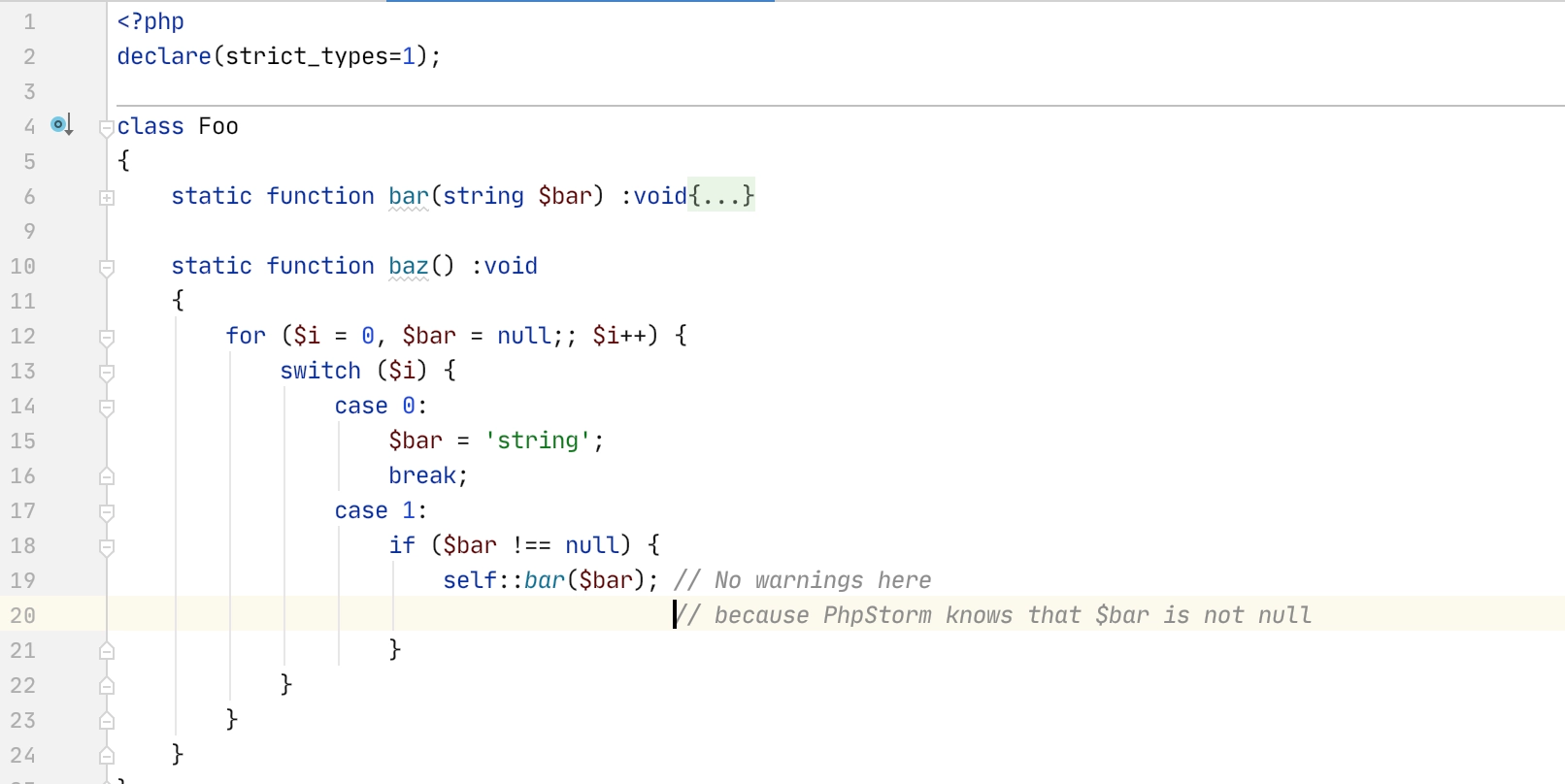
Task: Collapse the case 0 fold marker
Action: pyautogui.click(x=107, y=407)
